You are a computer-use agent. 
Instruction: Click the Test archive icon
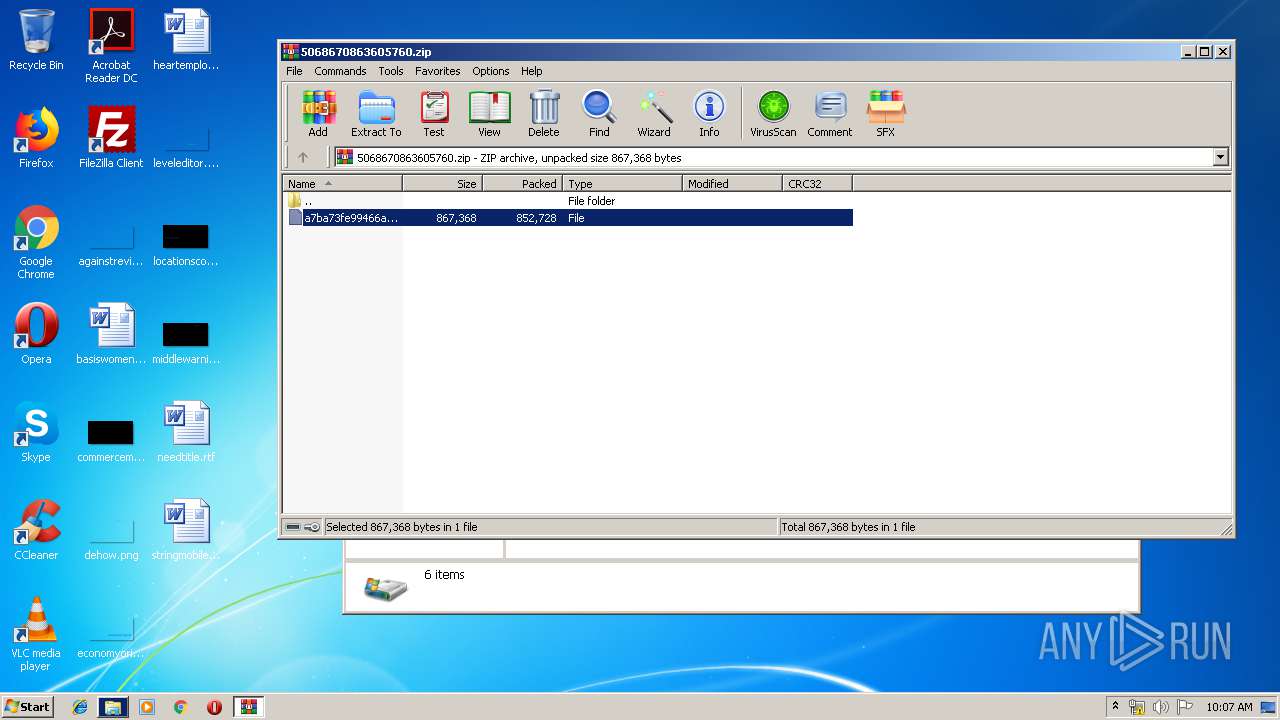pos(434,113)
